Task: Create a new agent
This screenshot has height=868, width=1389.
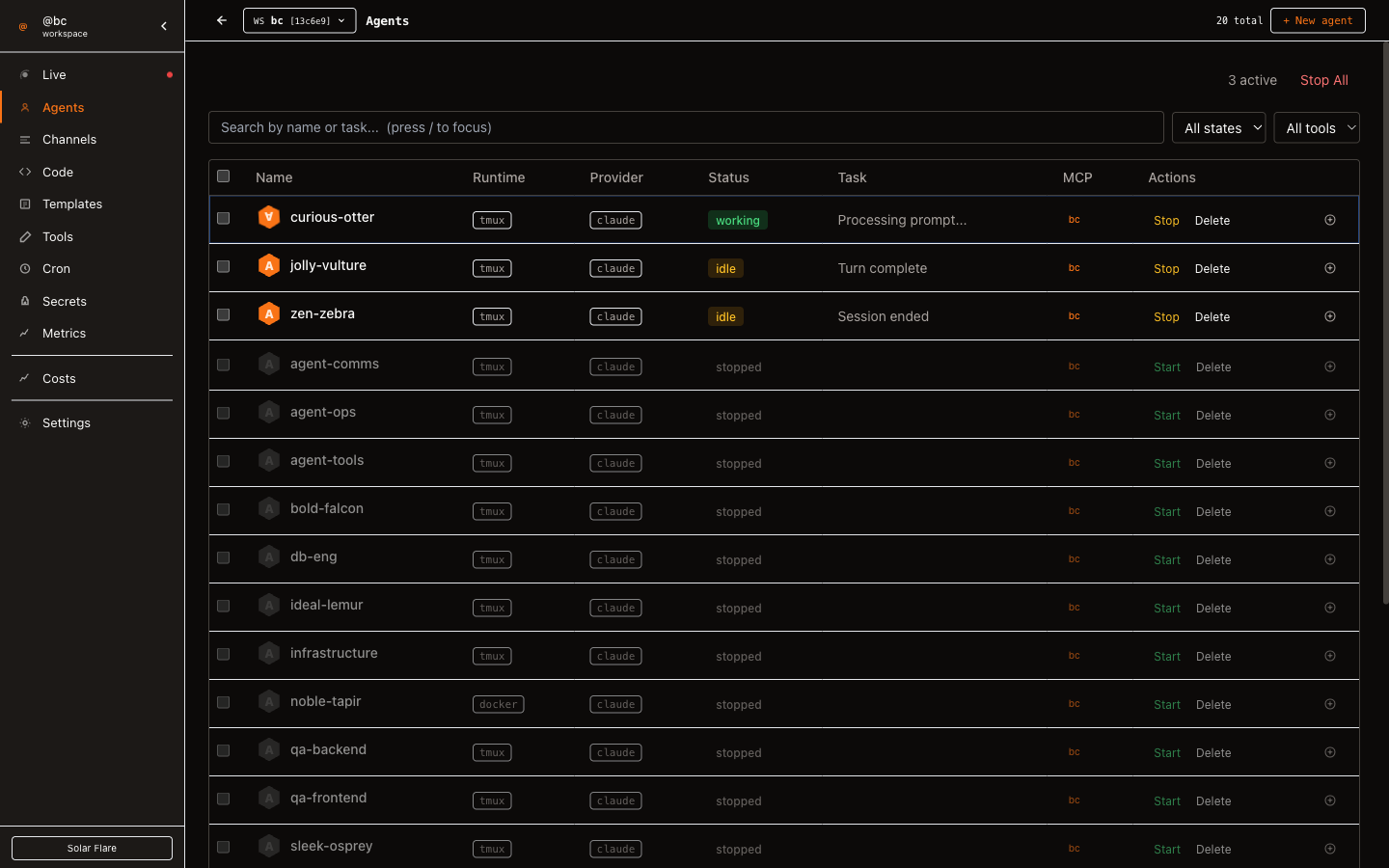Action: point(1318,20)
